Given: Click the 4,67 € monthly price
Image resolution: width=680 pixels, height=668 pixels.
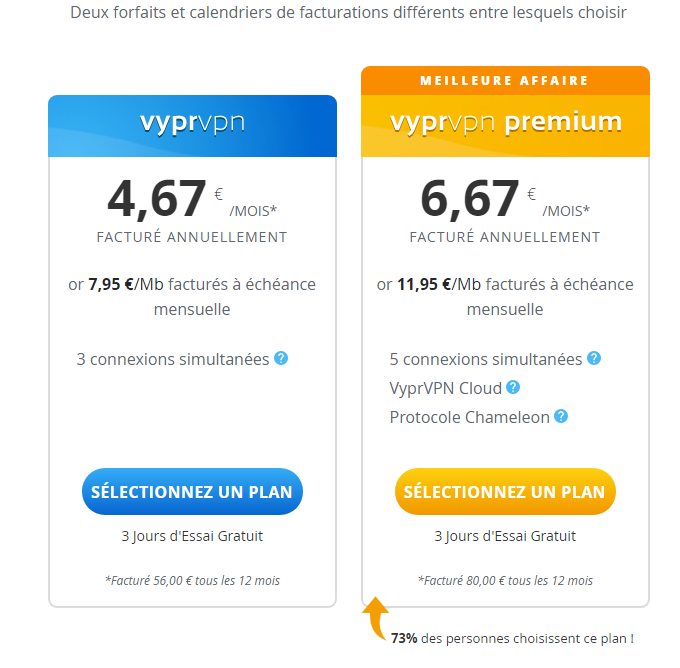Looking at the screenshot, I should click(192, 199).
